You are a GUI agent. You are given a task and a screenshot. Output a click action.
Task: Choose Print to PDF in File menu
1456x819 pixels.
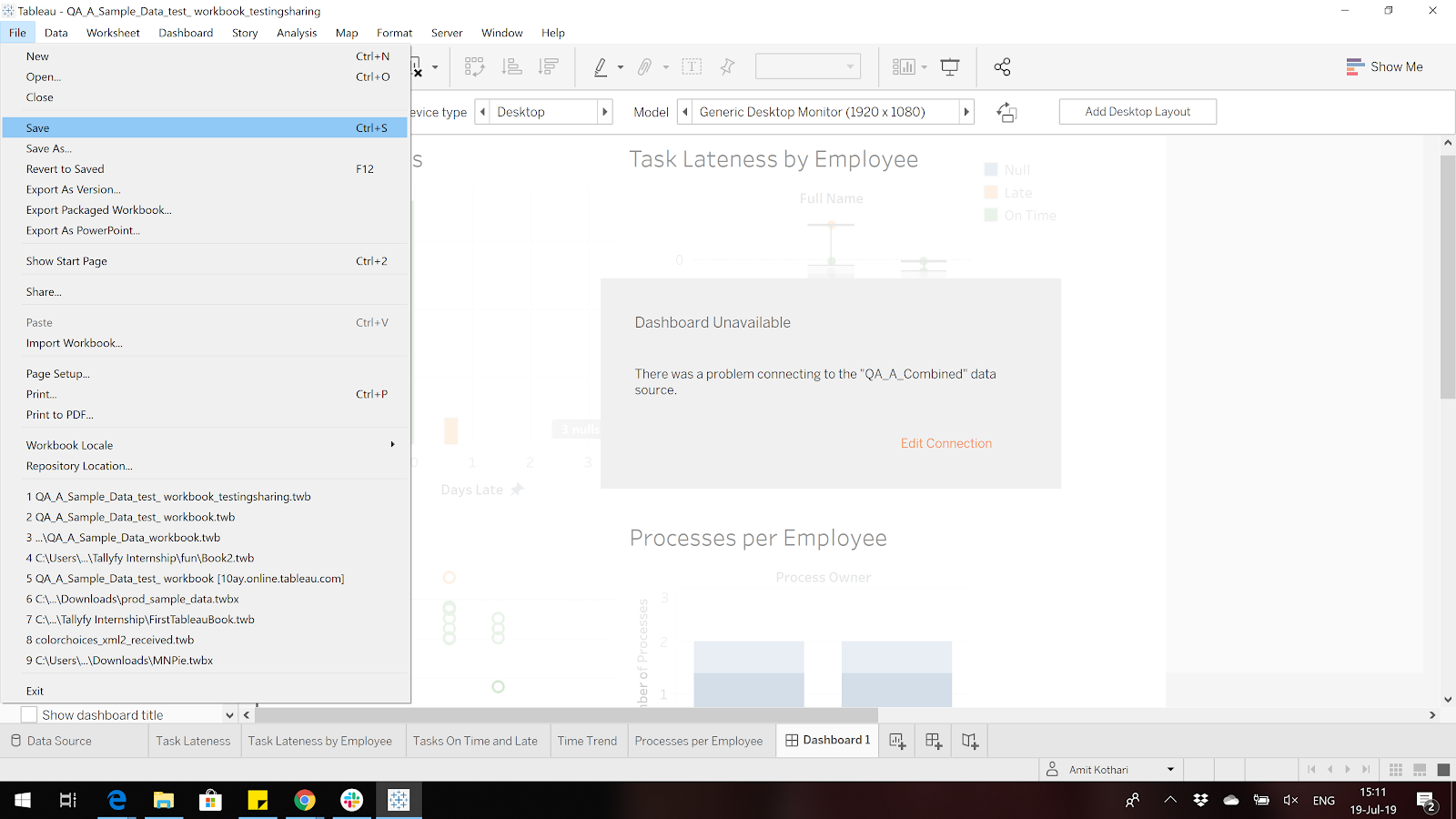click(x=206, y=415)
